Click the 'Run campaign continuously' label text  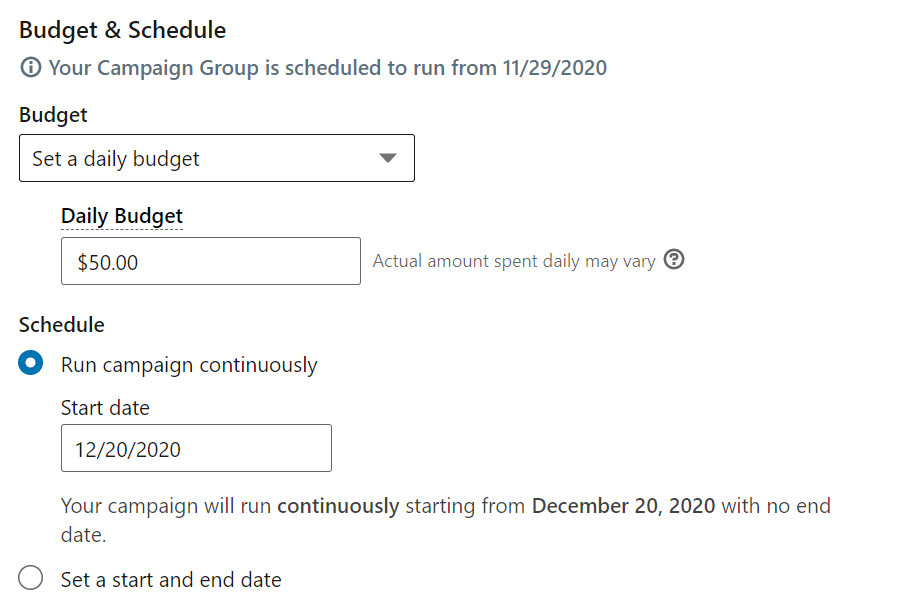tap(189, 365)
